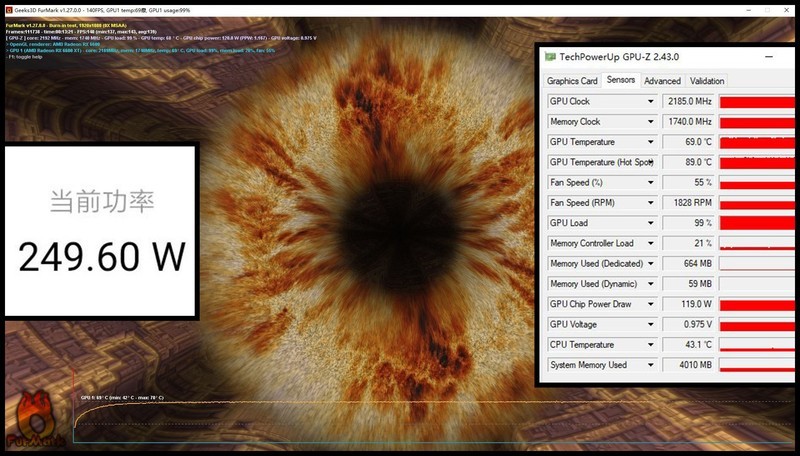The width and height of the screenshot is (800, 456).
Task: Expand the GPU Temperature sensor dropdown
Action: pos(651,142)
